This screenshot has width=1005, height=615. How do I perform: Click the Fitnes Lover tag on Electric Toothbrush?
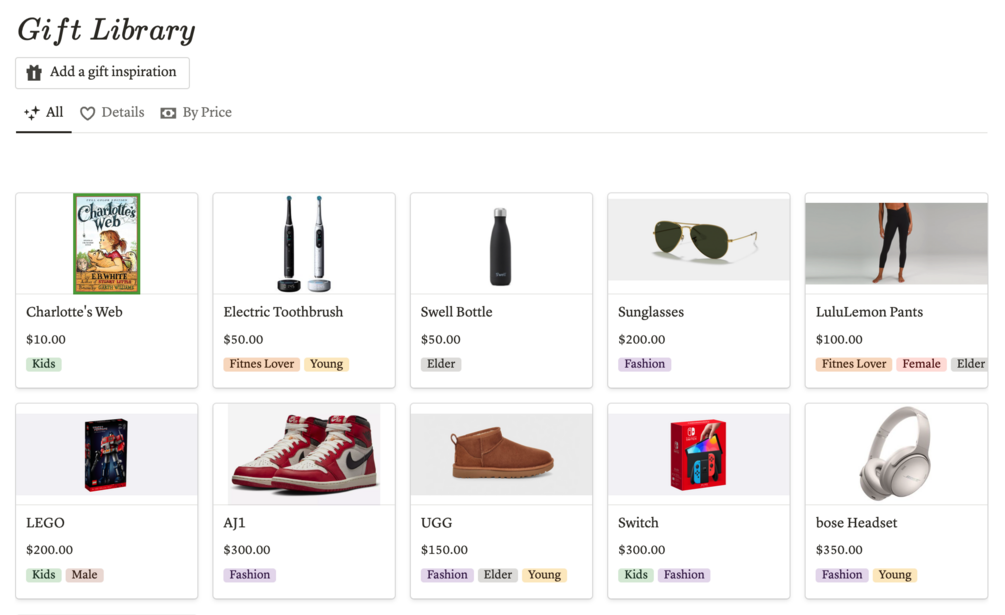[x=262, y=364]
